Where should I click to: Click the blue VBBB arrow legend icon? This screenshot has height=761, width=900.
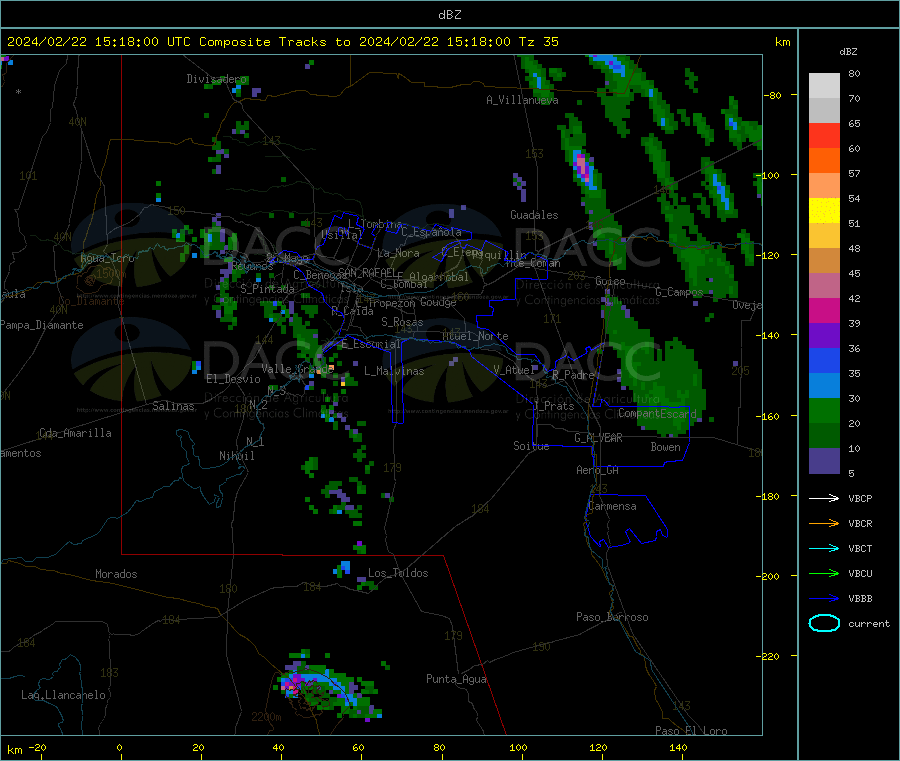824,599
